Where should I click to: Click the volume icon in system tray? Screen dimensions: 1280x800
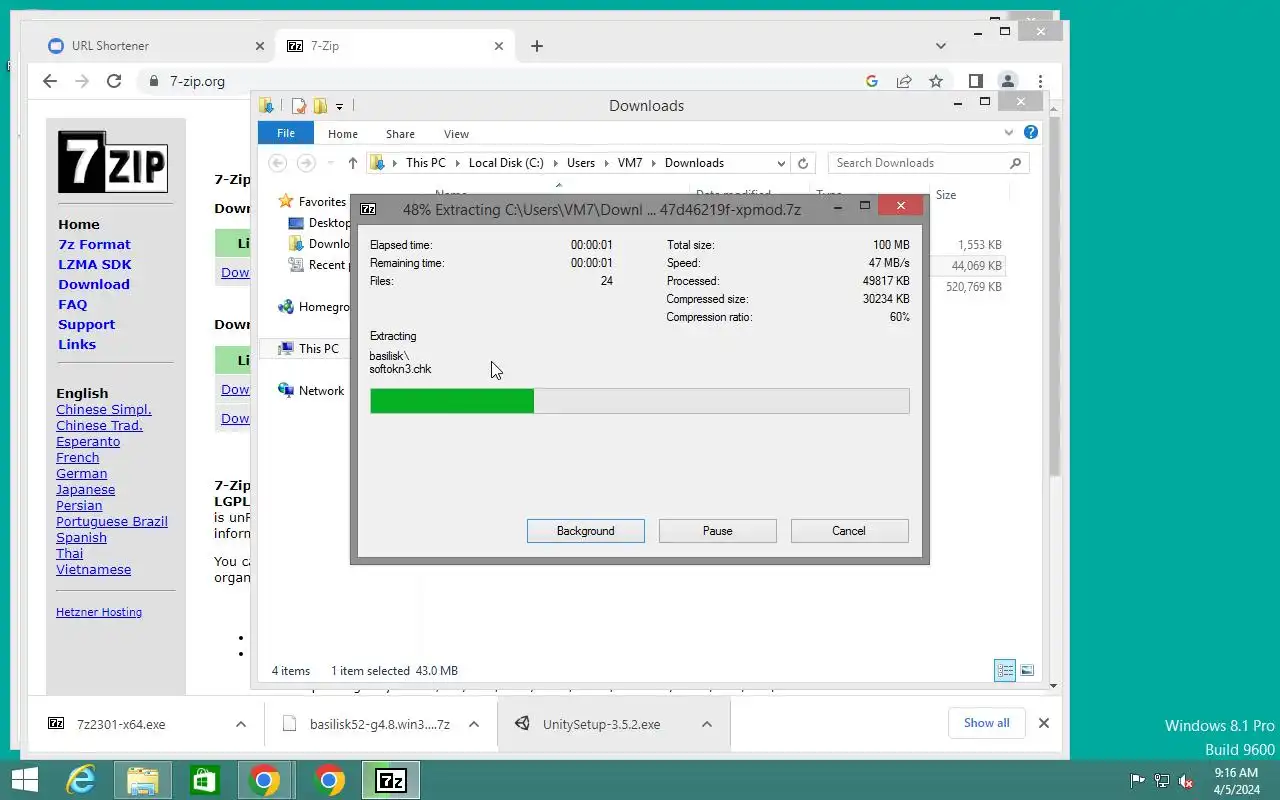click(1186, 781)
